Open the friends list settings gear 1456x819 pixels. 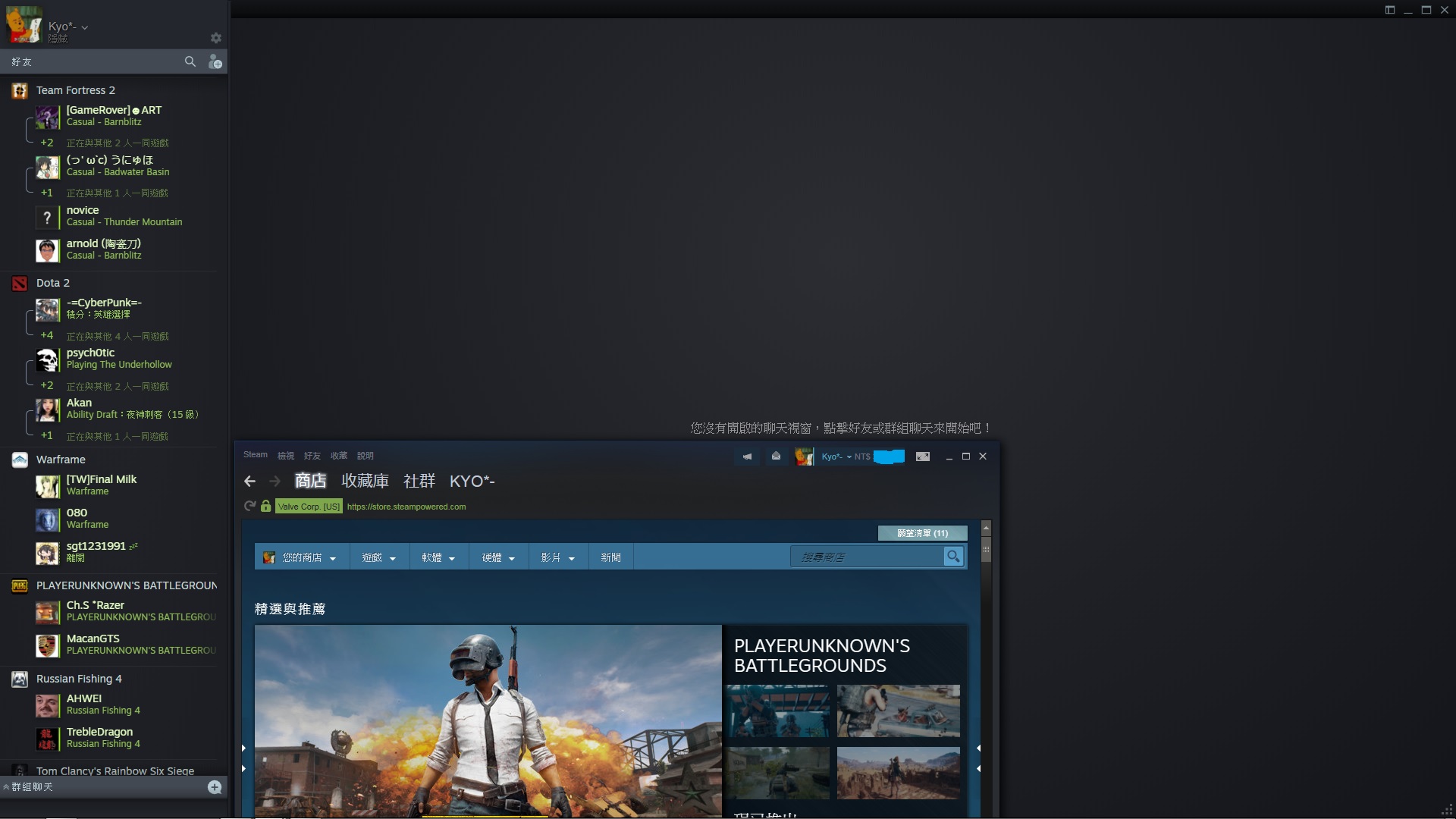pyautogui.click(x=215, y=38)
